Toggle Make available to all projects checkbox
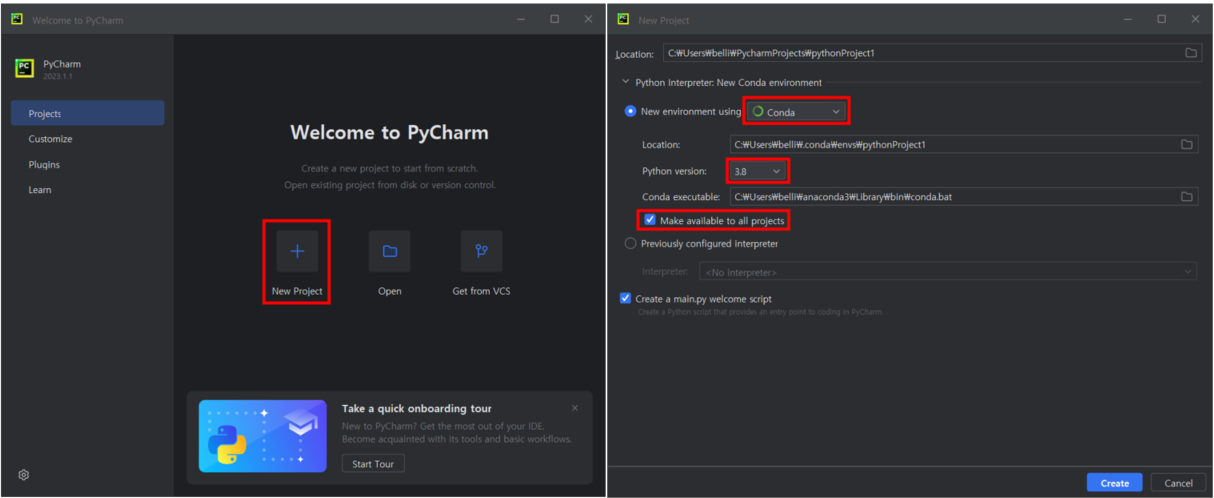Viewport: 1214px width, 498px height. [x=650, y=220]
